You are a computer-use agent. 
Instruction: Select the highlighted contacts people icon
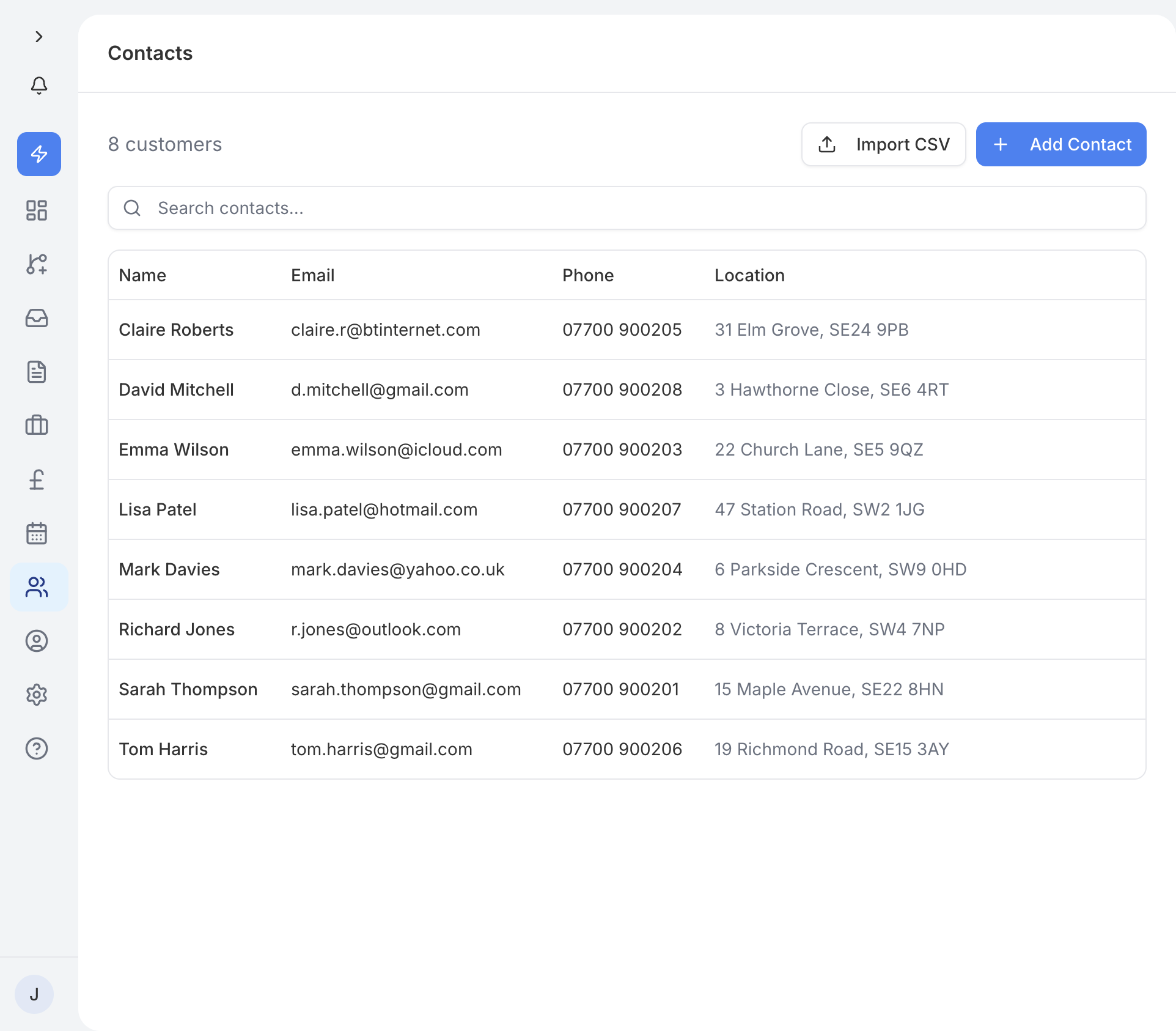(x=38, y=587)
